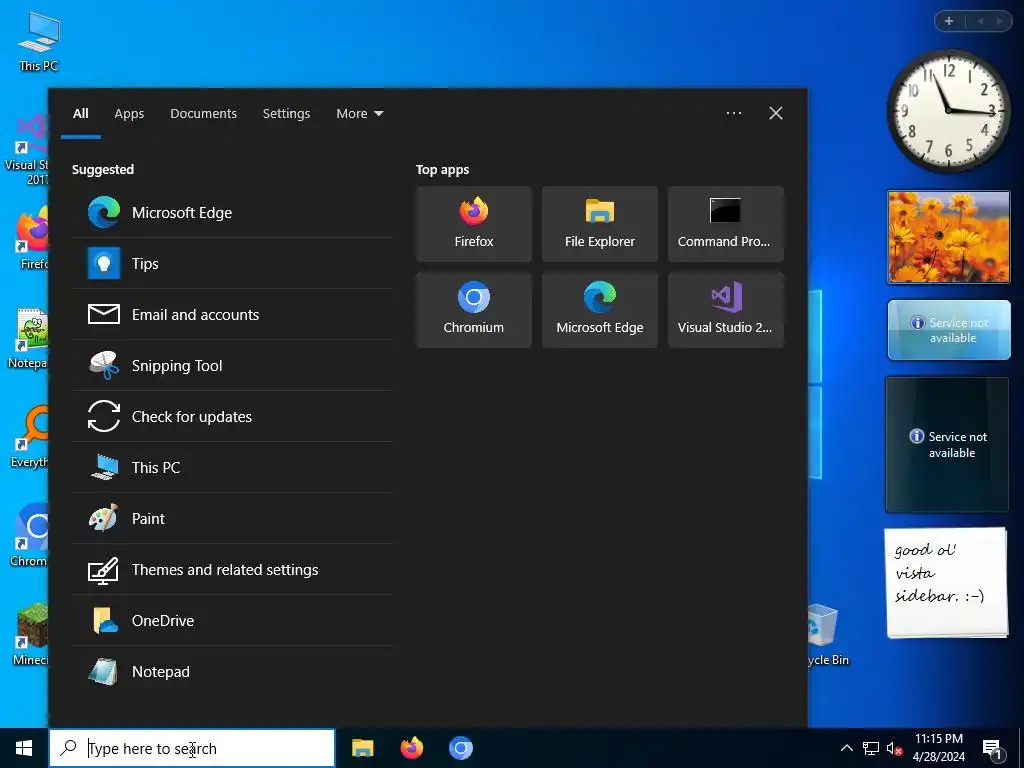Open Email and accounts settings
Viewport: 1024px width, 768px height.
(x=232, y=315)
